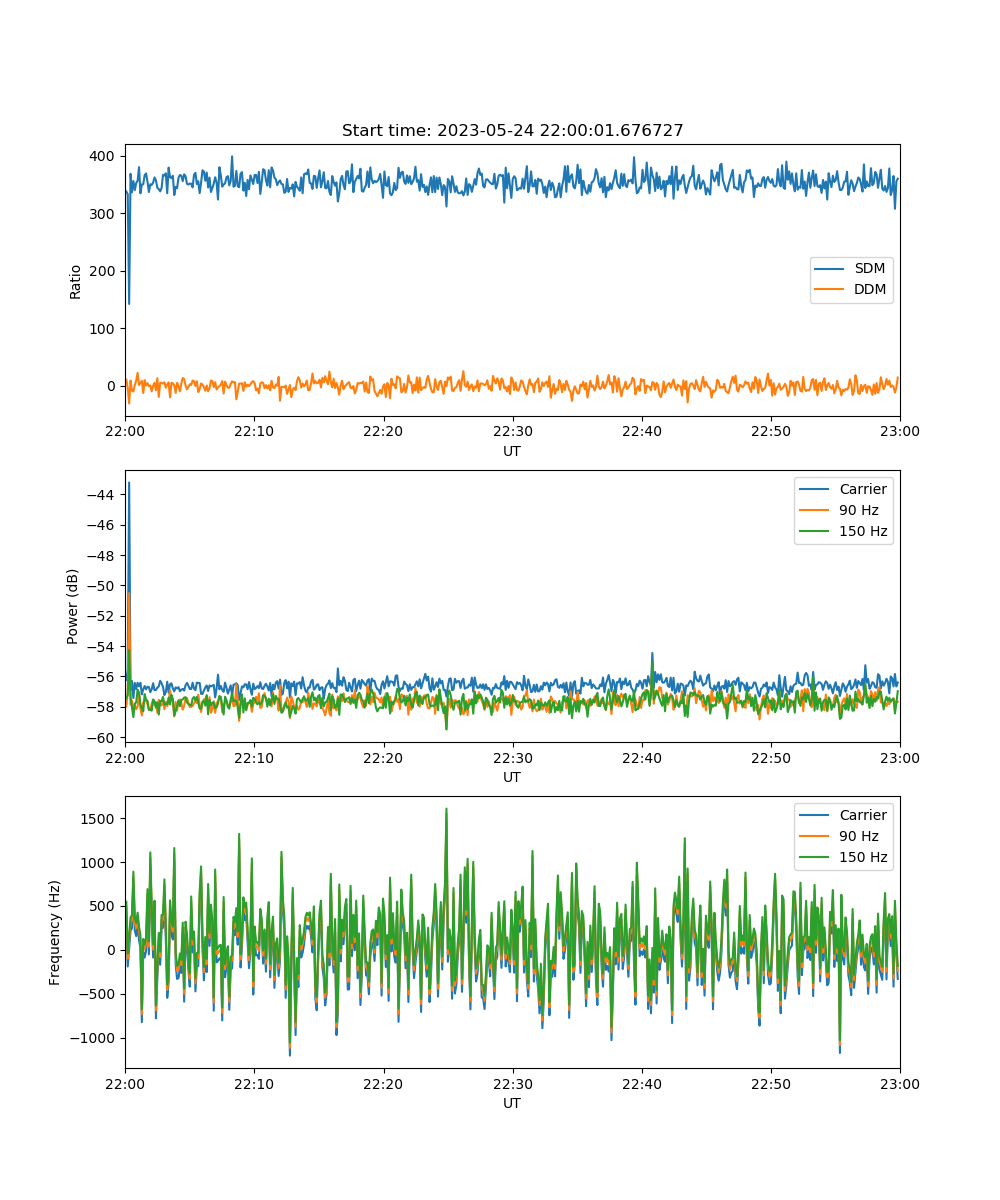Click the '100' tick on the Ratio axis
This screenshot has width=1000, height=1200.
[104, 329]
